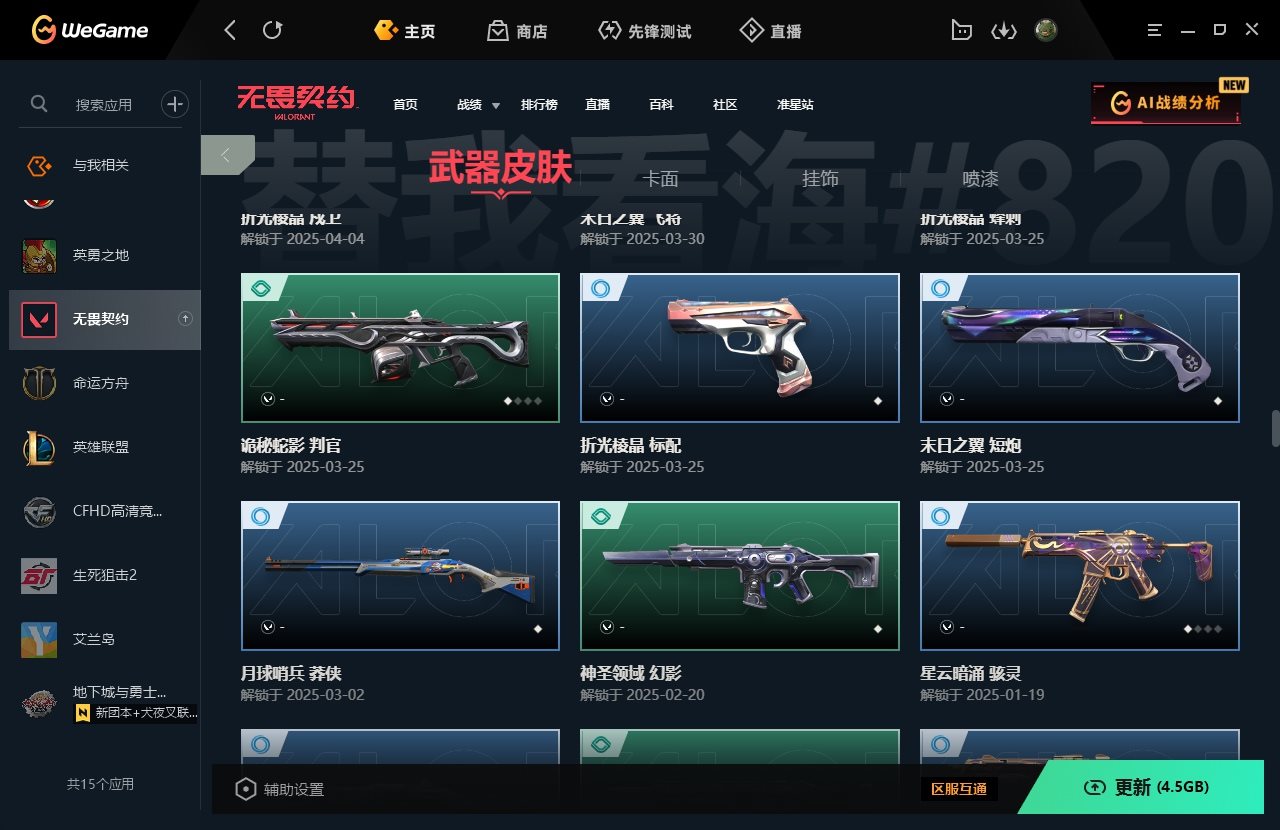
Task: Switch to the 喷漆 tab
Action: (x=980, y=178)
